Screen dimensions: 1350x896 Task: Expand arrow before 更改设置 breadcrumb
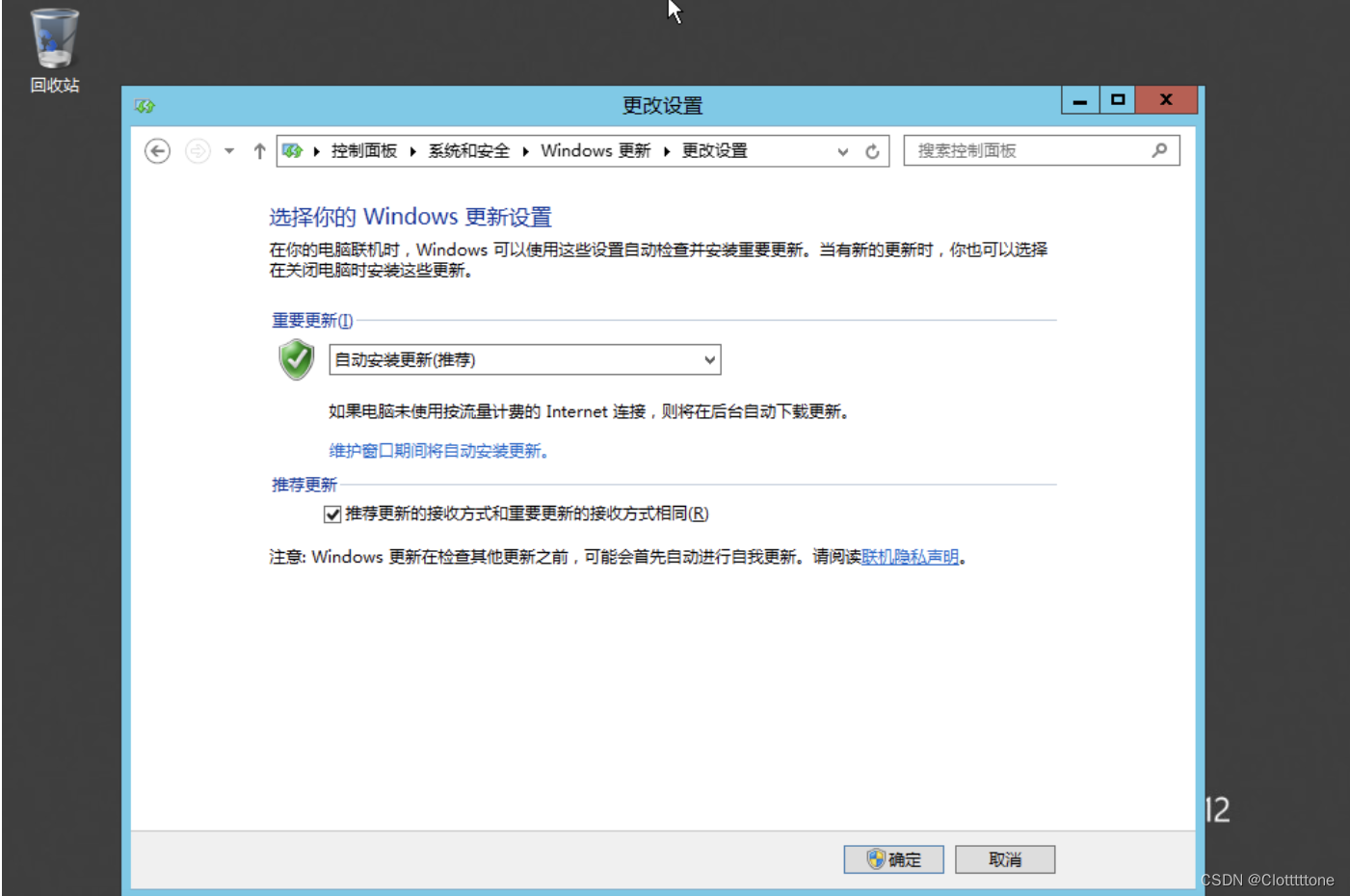(667, 151)
